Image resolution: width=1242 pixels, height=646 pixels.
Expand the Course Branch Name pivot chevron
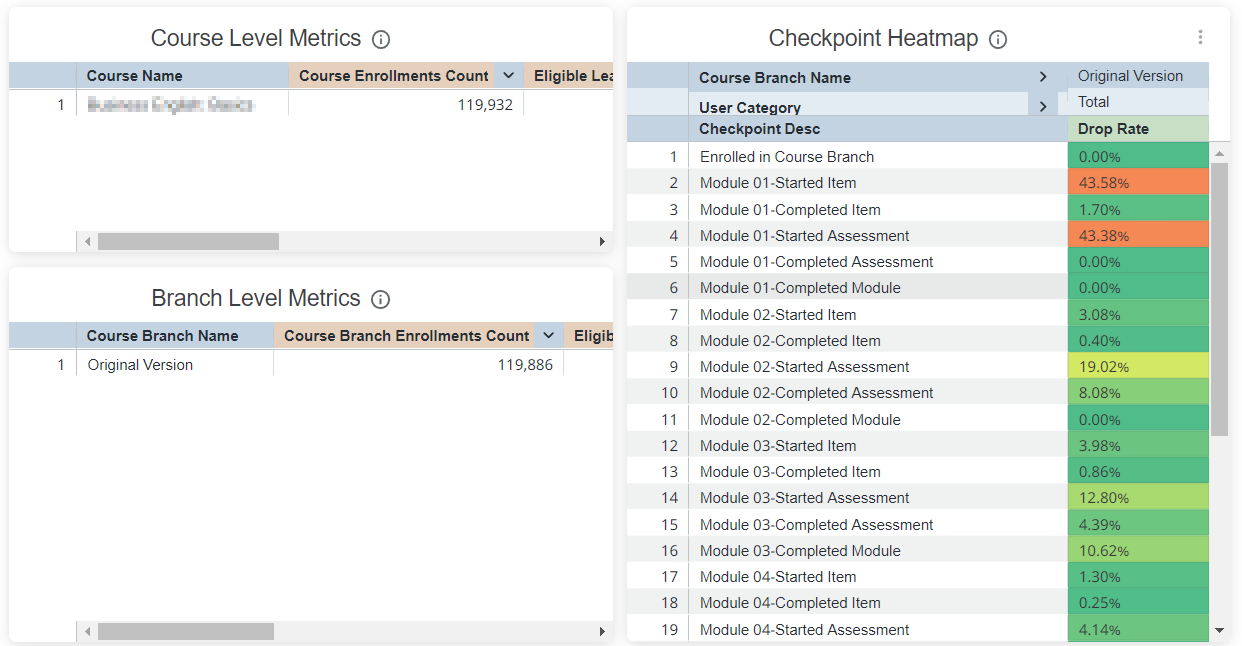tap(1043, 77)
